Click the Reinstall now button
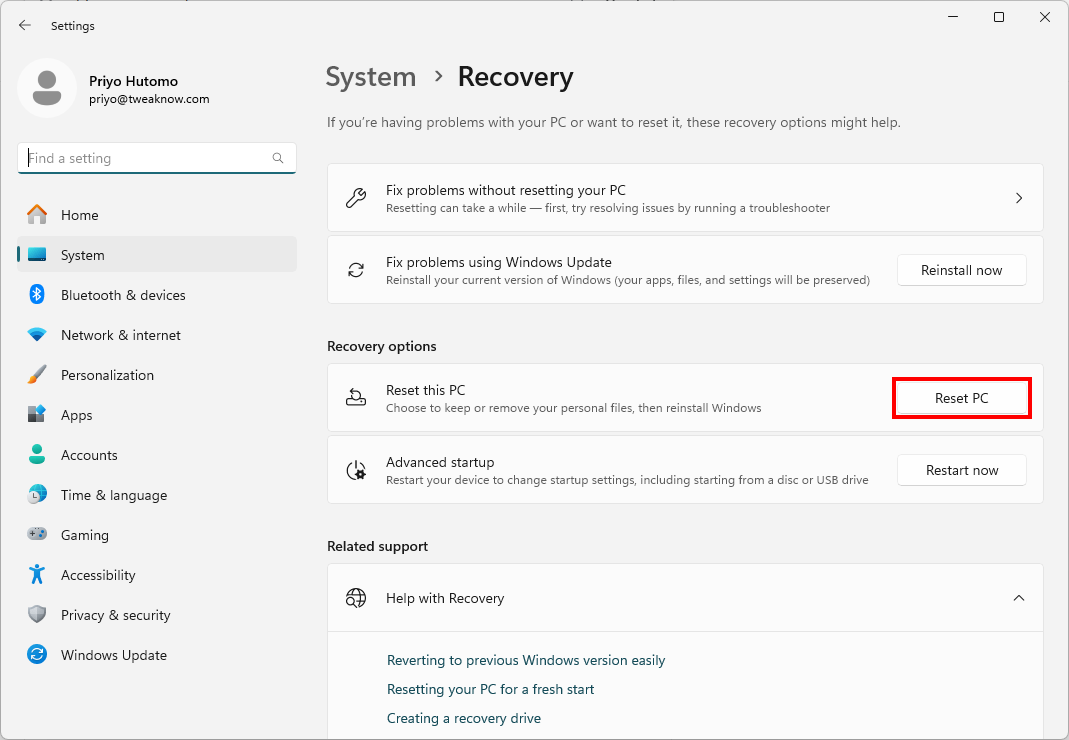 961,270
